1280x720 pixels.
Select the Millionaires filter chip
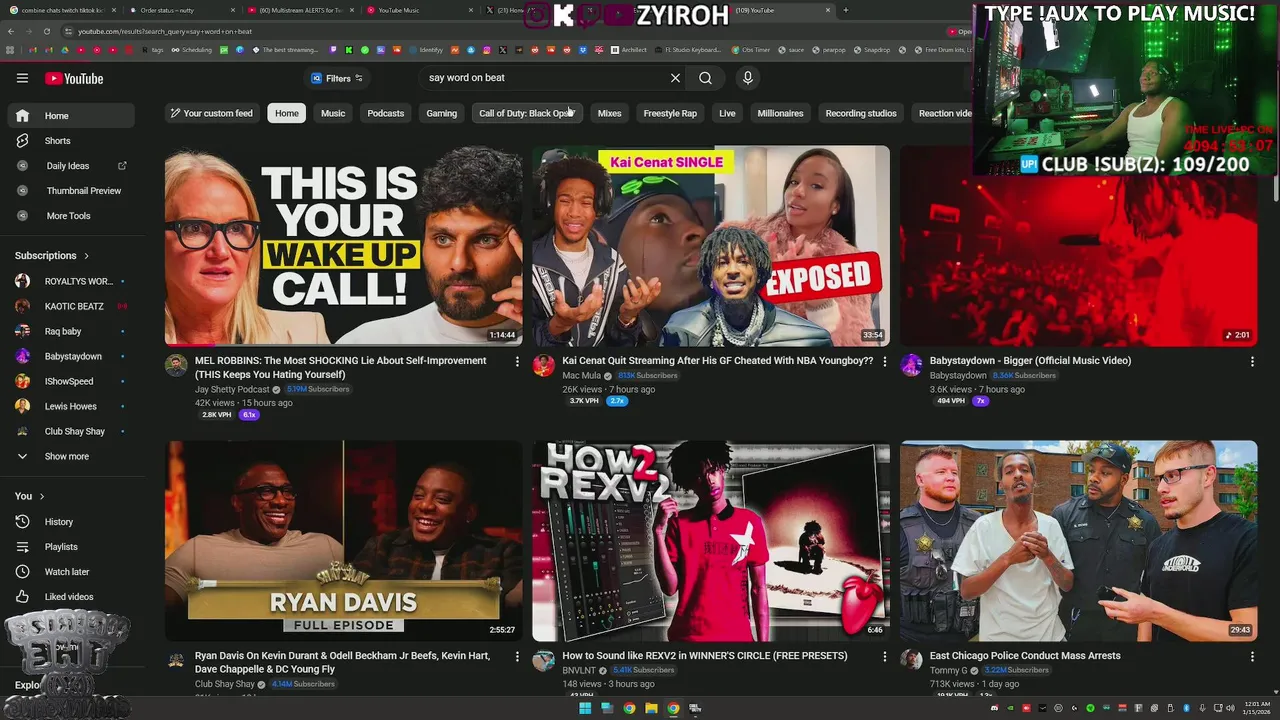click(780, 113)
